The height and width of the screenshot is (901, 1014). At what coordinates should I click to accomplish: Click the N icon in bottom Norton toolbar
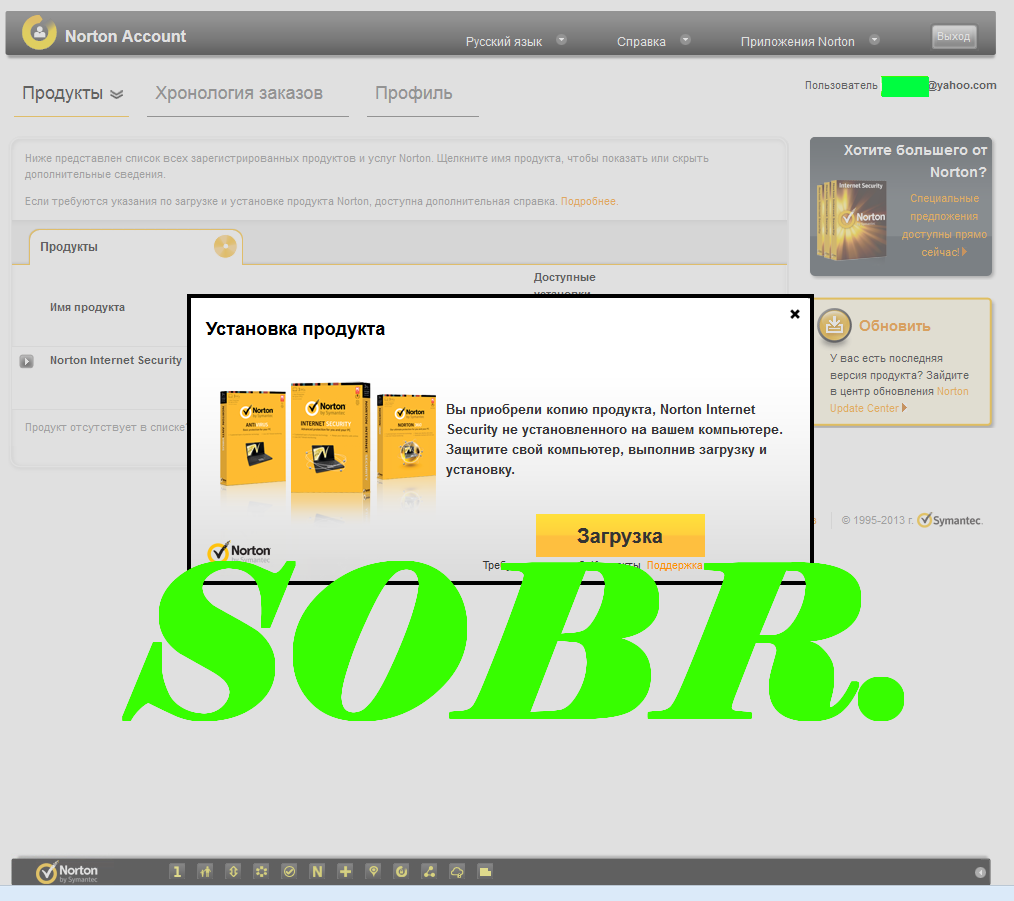317,871
